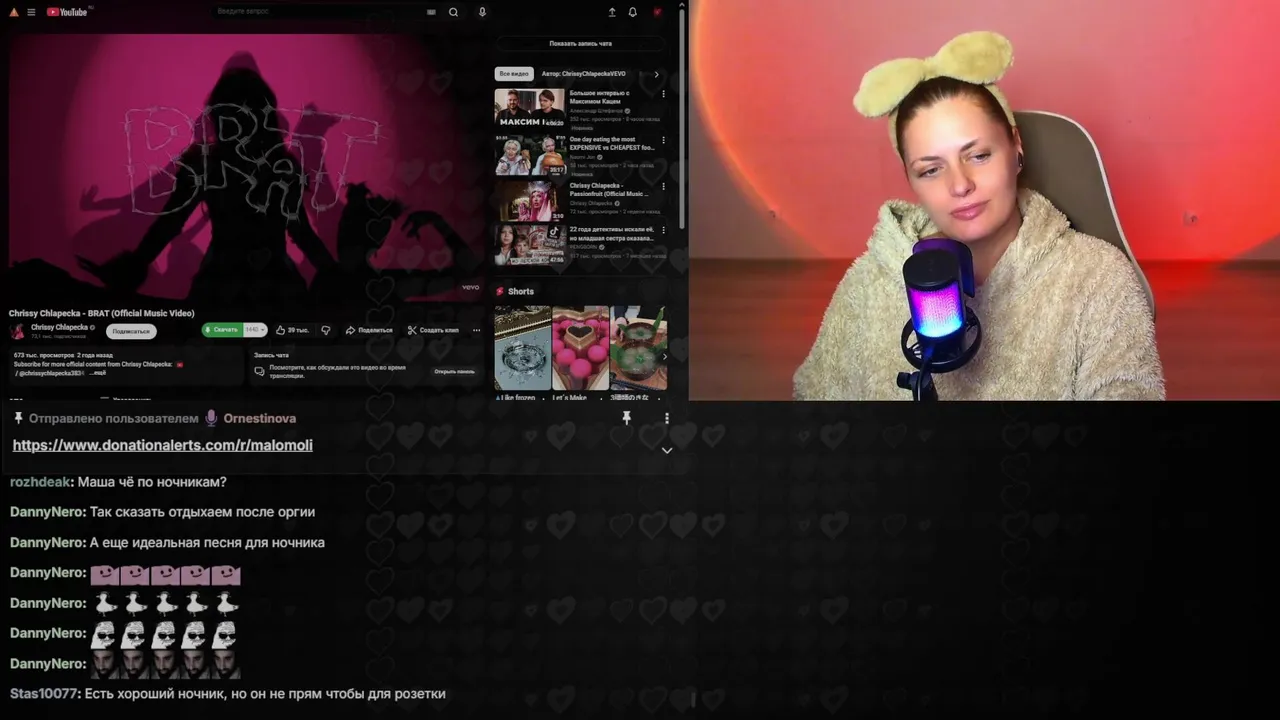Click username 'rozhdeak' in chat
The image size is (1280, 720).
tap(40, 482)
